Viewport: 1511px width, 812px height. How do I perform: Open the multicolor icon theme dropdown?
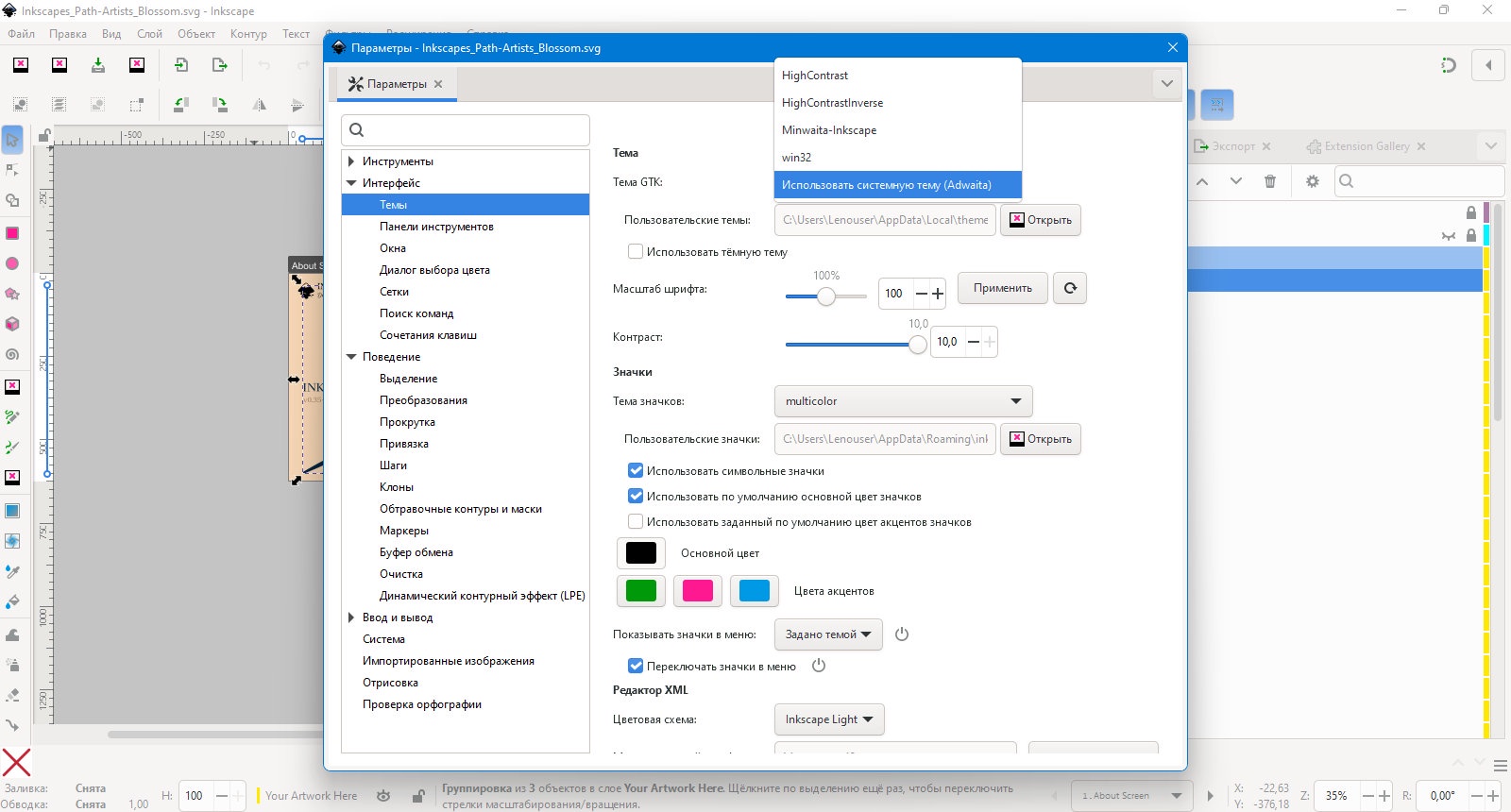[x=903, y=401]
